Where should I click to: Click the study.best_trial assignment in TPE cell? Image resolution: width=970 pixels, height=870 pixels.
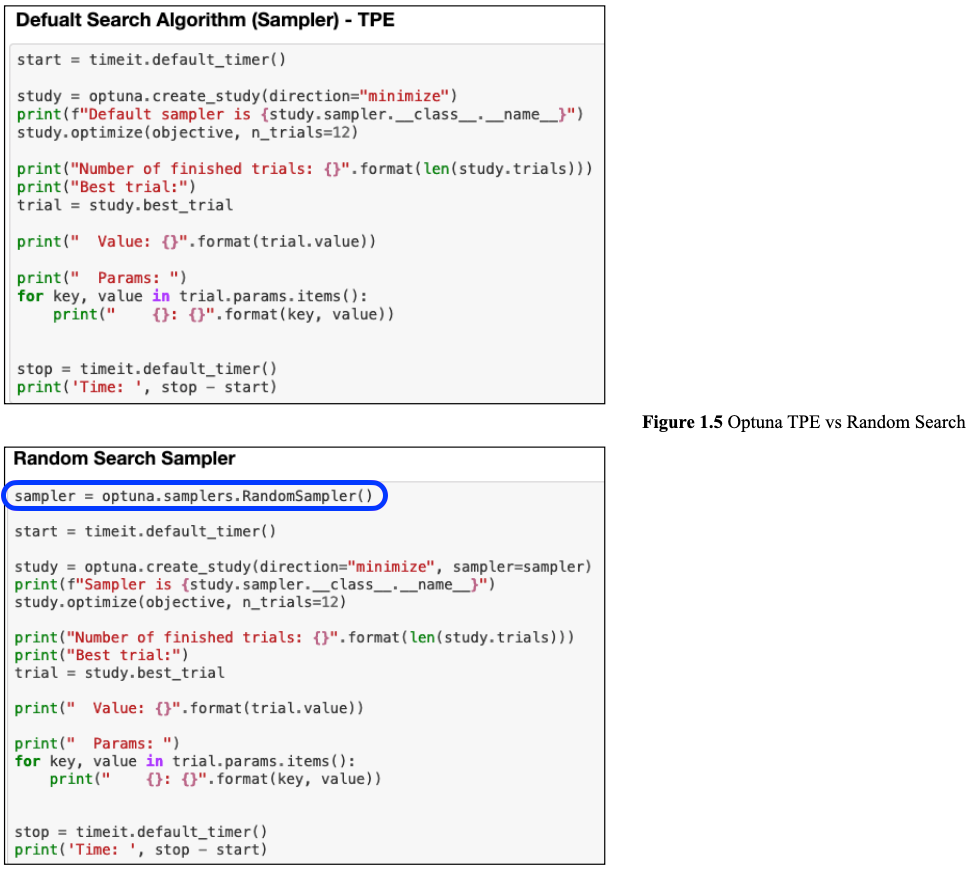pos(125,205)
